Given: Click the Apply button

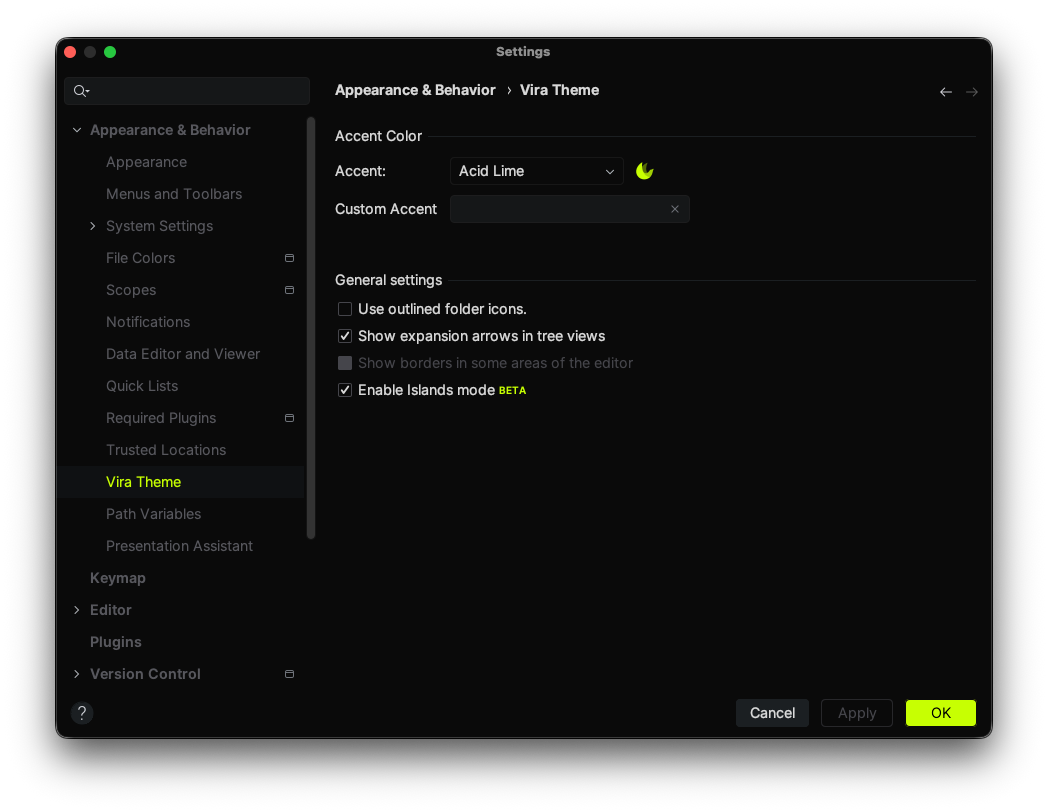Looking at the screenshot, I should [857, 713].
